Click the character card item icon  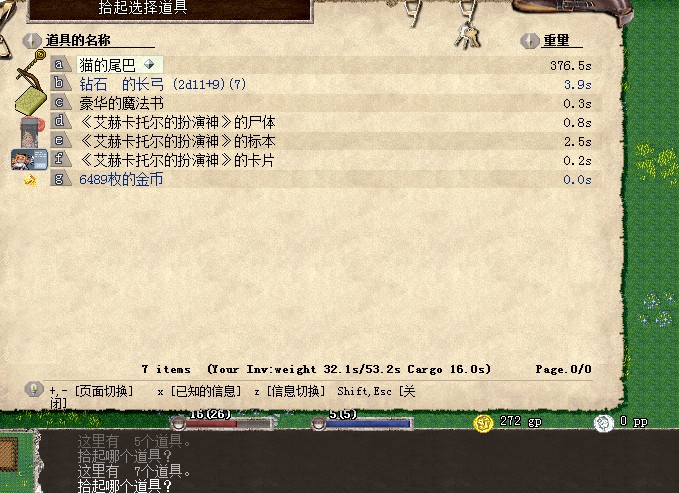(29, 159)
